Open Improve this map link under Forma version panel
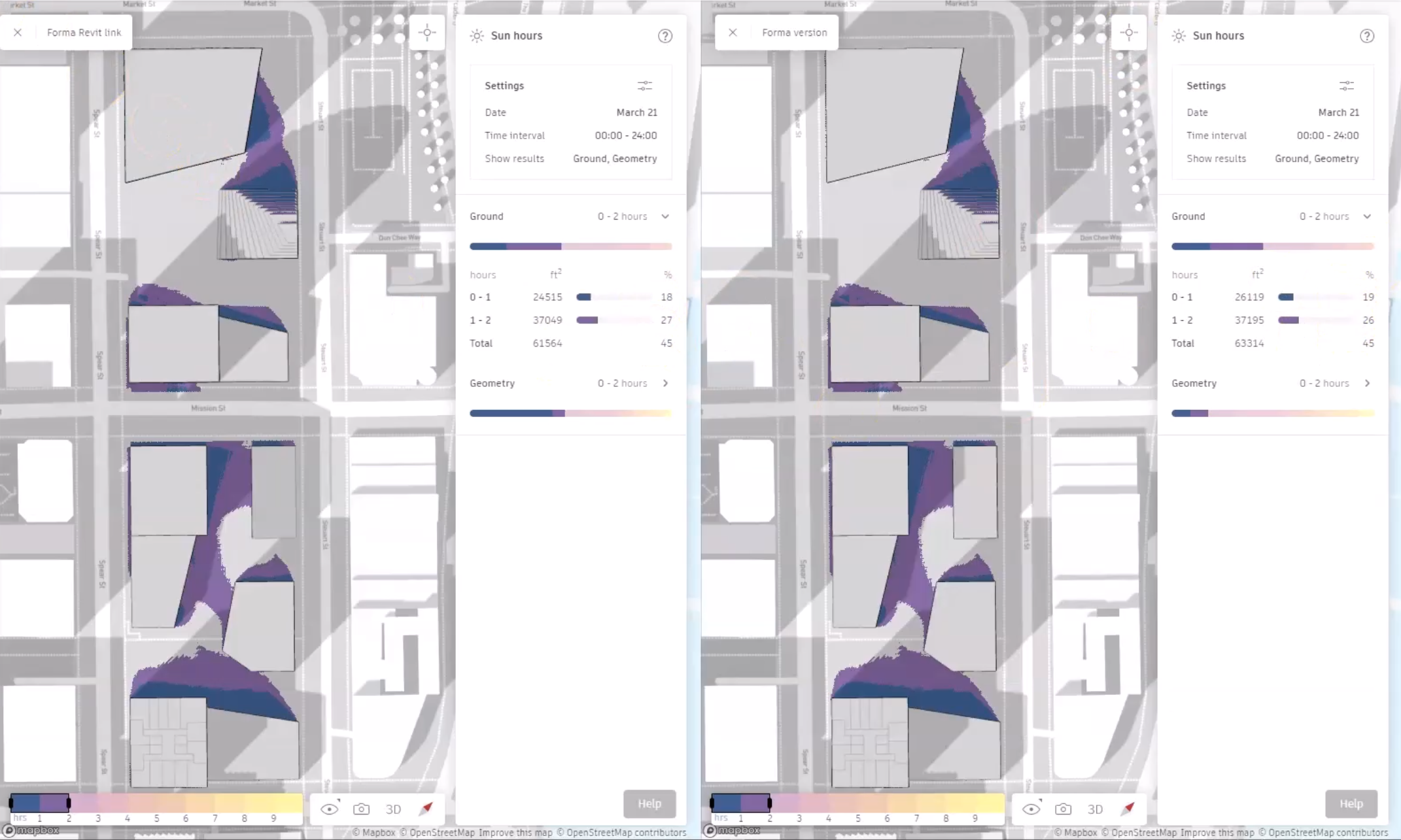Screen dimensions: 1401x840 (1217, 832)
